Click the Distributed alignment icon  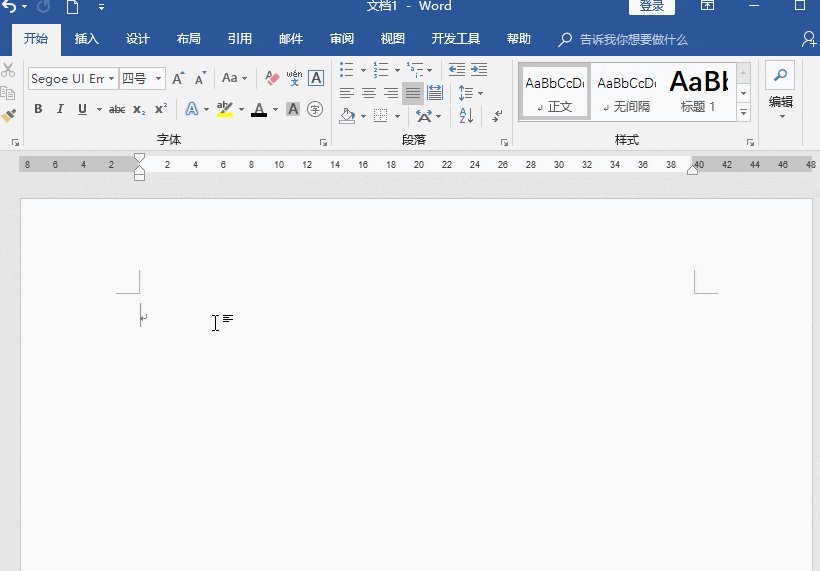tap(435, 93)
